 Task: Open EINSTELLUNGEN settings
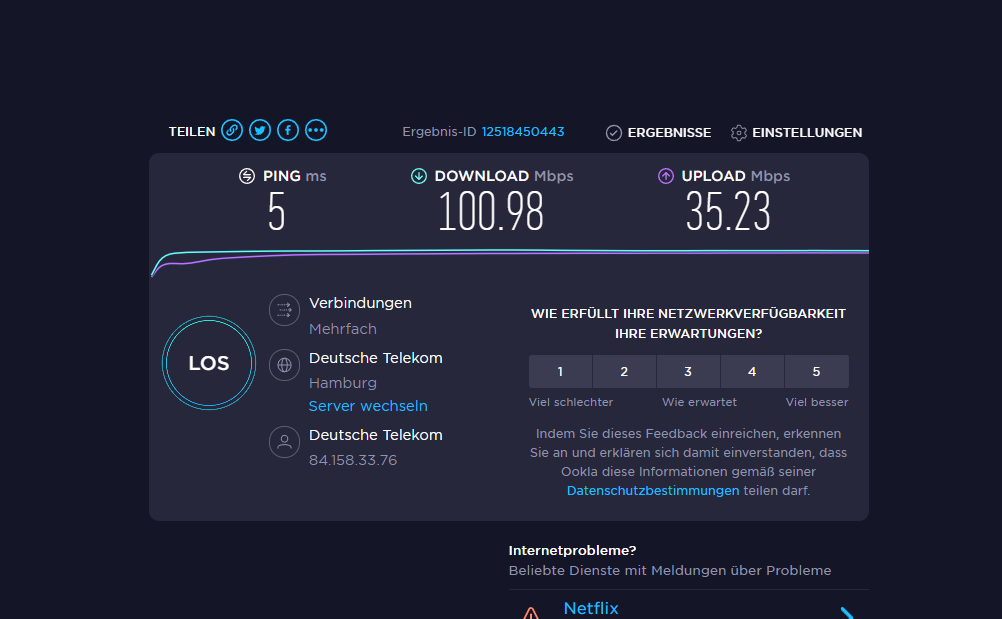tap(807, 133)
